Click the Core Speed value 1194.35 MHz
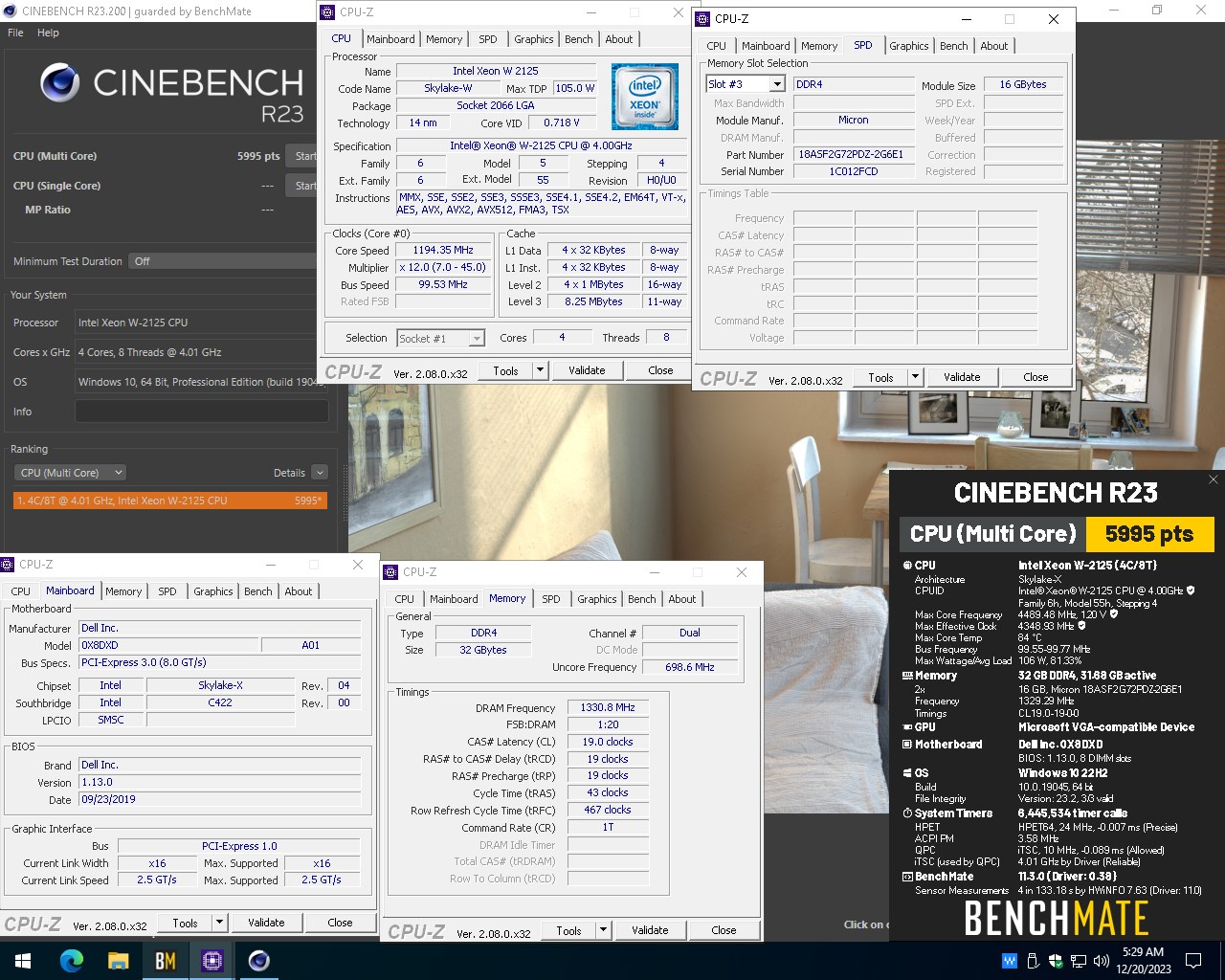 pyautogui.click(x=443, y=251)
